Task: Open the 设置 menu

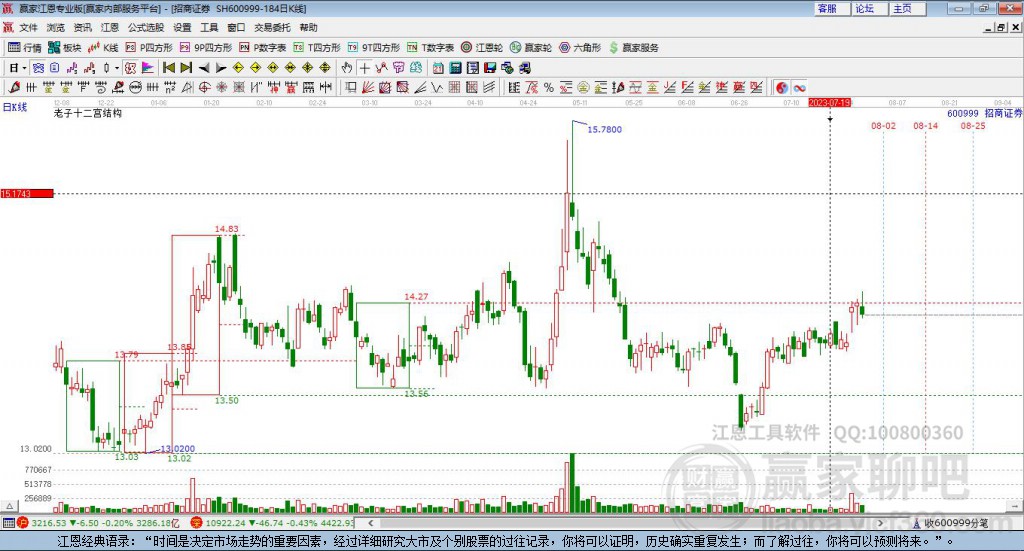Action: (x=182, y=27)
